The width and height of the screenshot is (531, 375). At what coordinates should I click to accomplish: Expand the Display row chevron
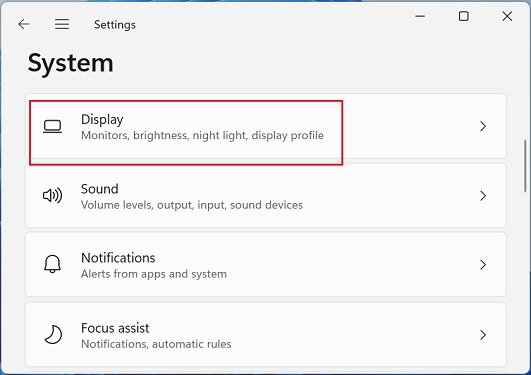pos(483,126)
